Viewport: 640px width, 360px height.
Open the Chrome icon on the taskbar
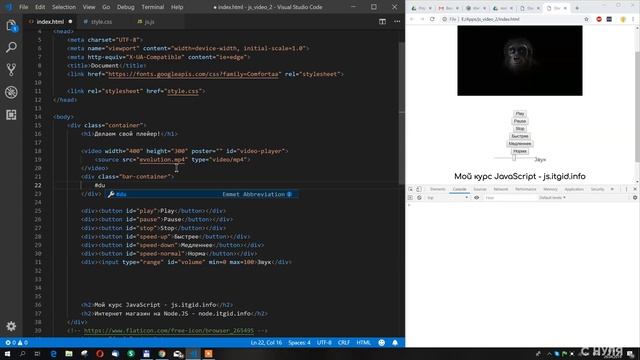tap(162, 354)
